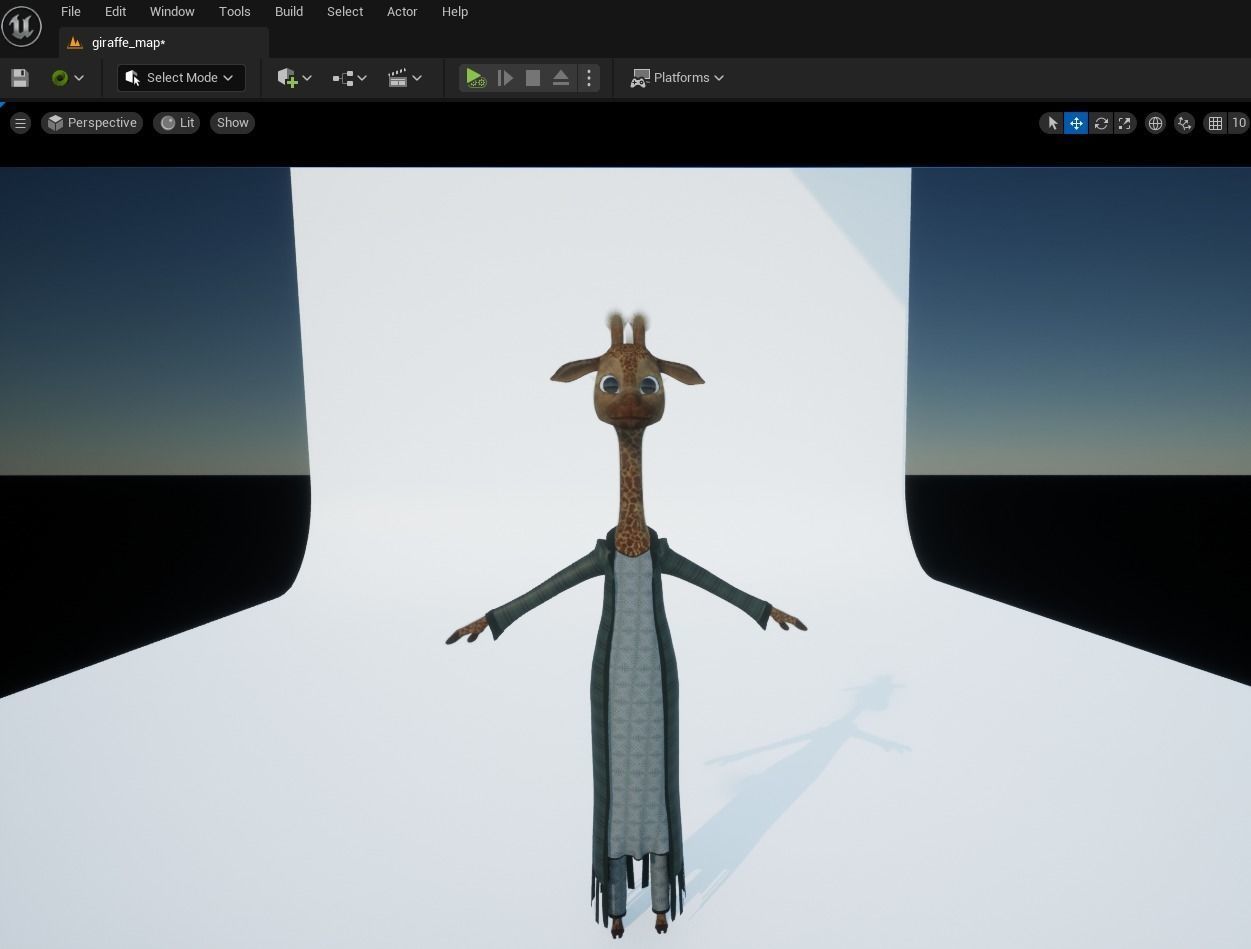
Task: Choose the Select objects arrow tool
Action: (1051, 123)
